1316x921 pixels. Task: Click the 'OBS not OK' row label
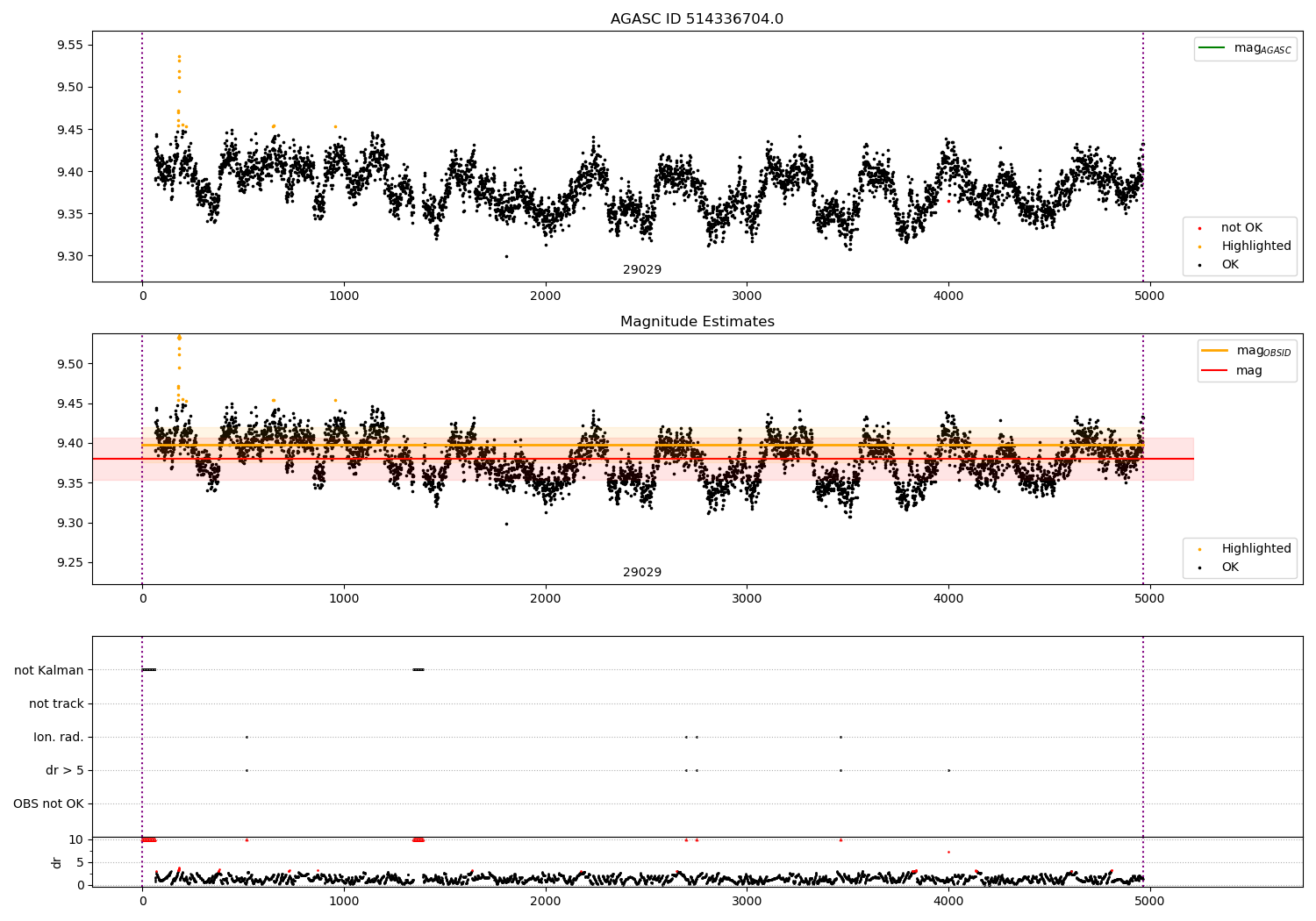pyautogui.click(x=48, y=803)
